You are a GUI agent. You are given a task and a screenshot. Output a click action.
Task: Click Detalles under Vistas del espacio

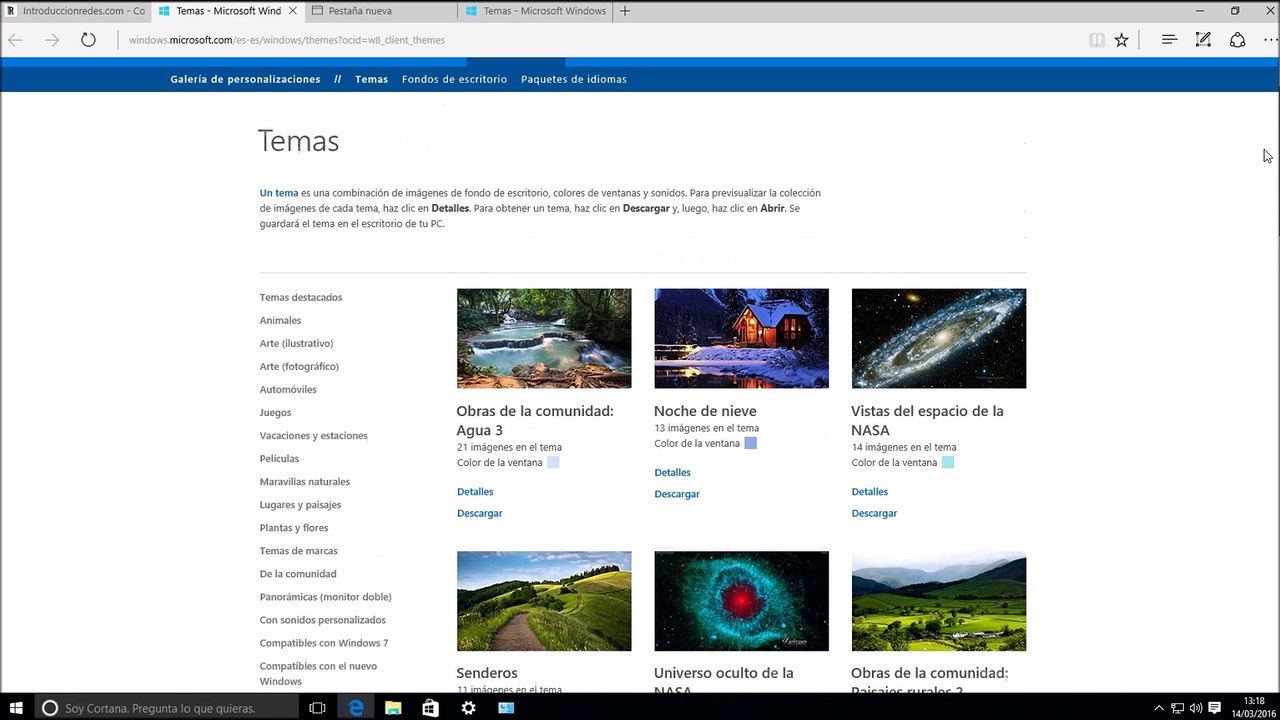pos(870,491)
